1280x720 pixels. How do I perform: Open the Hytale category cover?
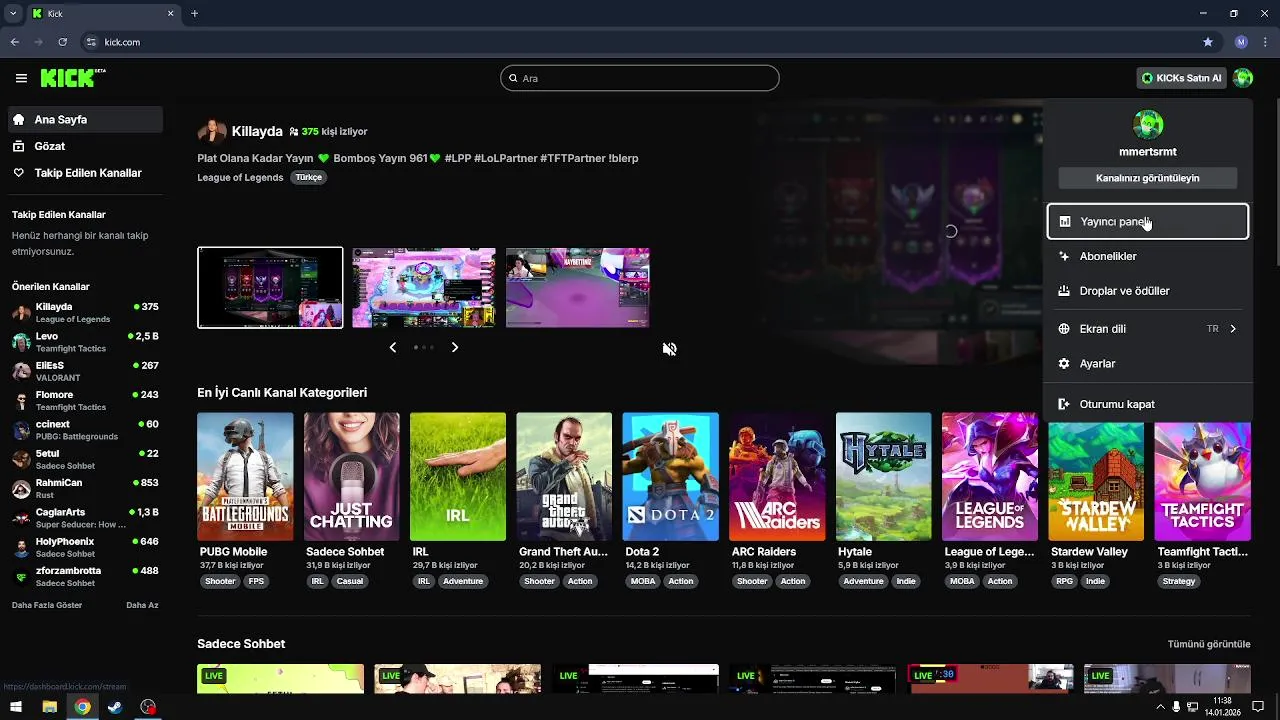(883, 476)
